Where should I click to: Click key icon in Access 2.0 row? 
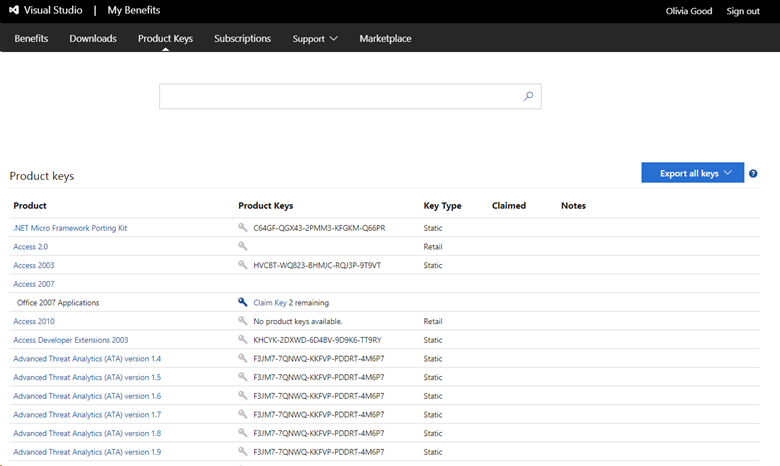[242, 246]
